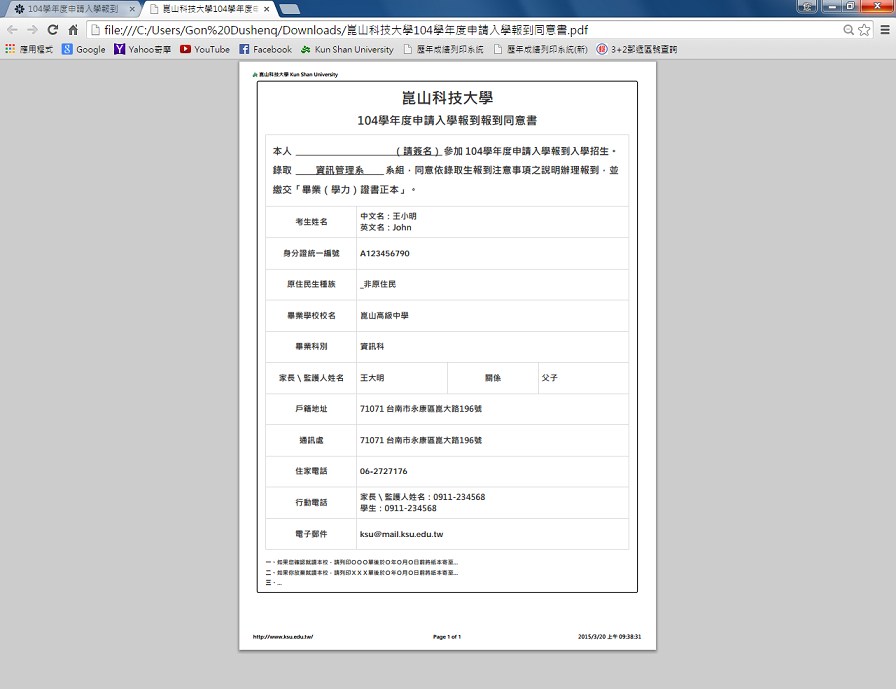Open the 歷年成績列印系統(新) bookmark
The image size is (896, 689).
pos(541,49)
